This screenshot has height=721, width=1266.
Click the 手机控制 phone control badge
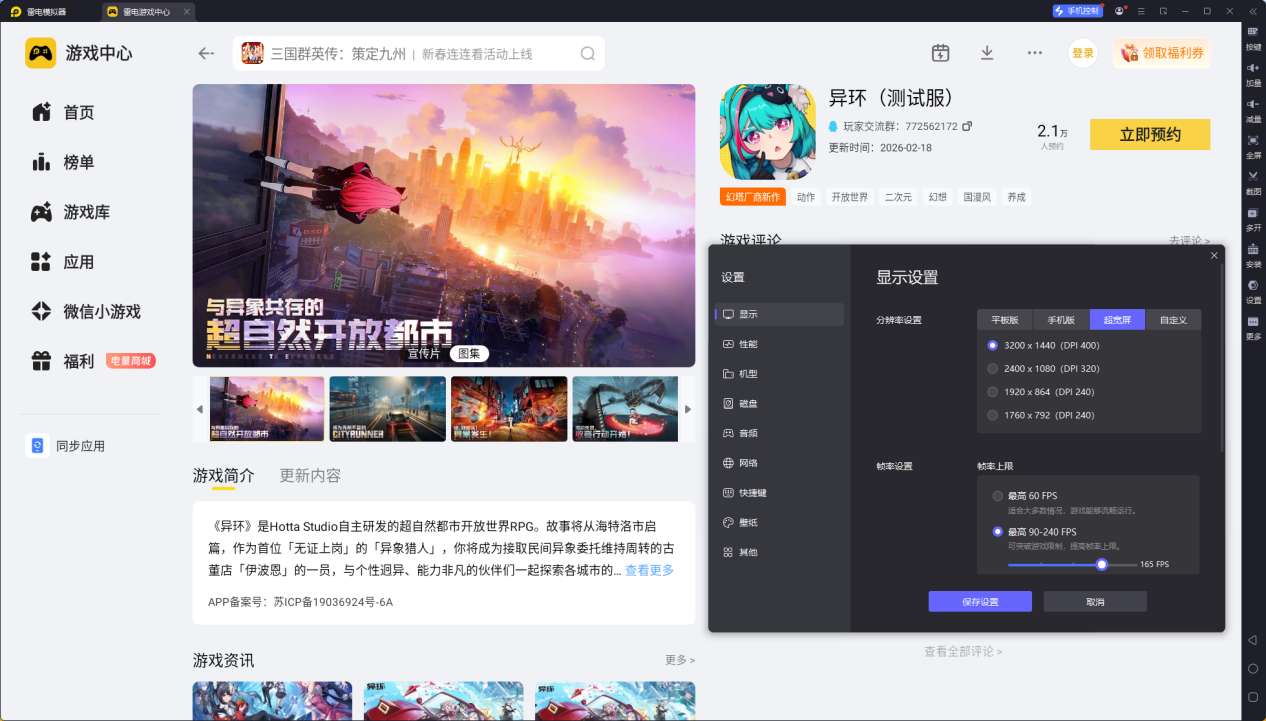tap(1076, 11)
